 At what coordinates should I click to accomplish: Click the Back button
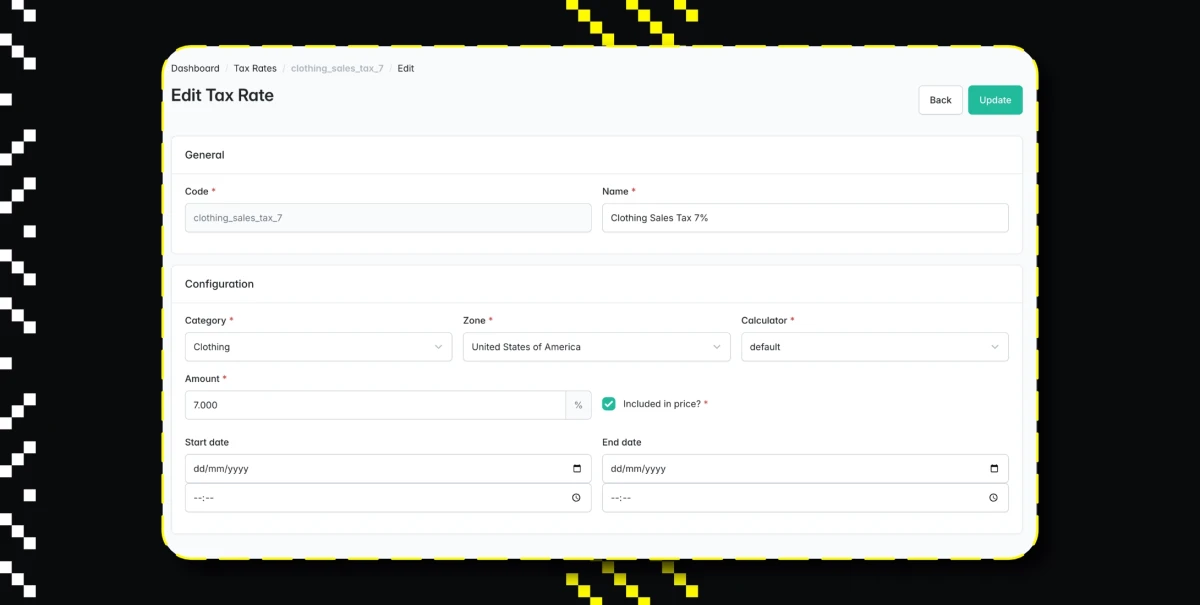tap(941, 100)
